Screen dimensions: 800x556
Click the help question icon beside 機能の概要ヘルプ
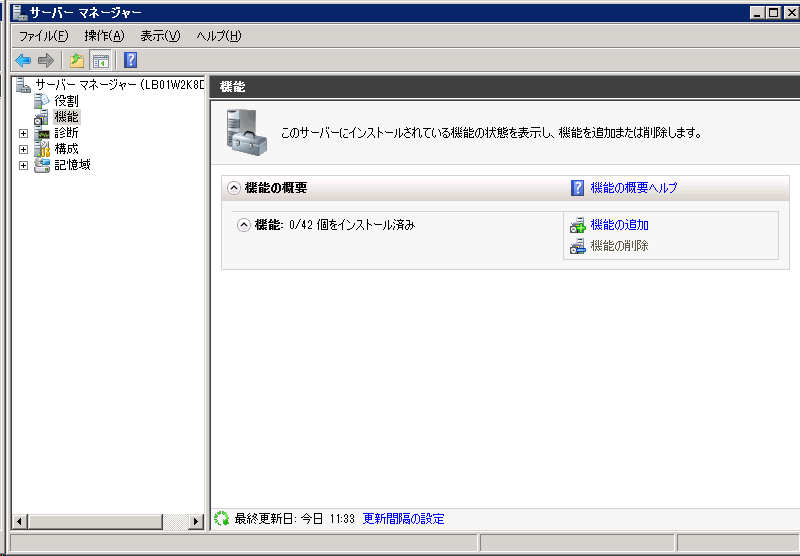577,188
